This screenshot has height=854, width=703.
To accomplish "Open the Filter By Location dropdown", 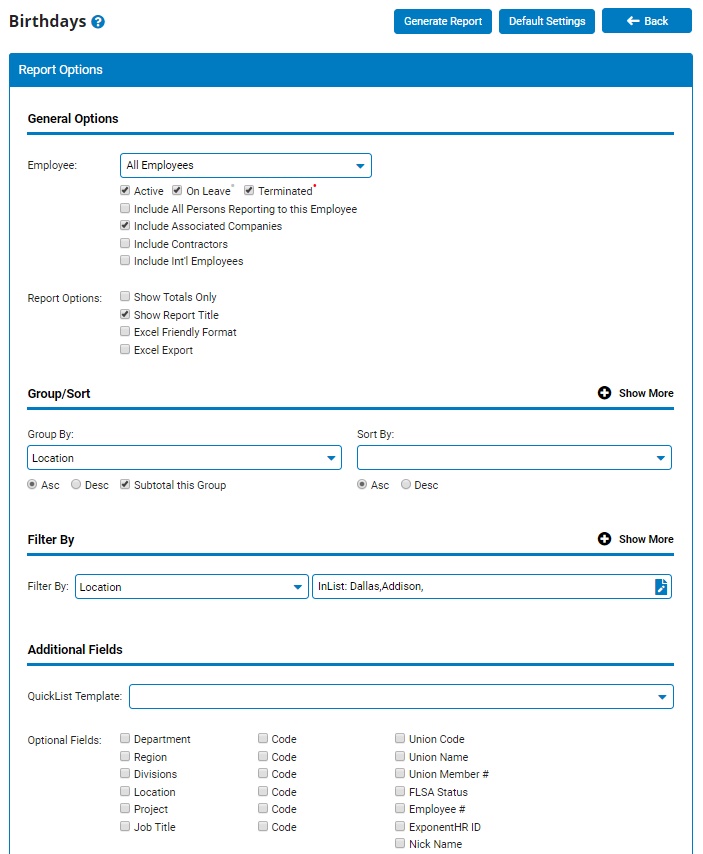I will click(191, 587).
